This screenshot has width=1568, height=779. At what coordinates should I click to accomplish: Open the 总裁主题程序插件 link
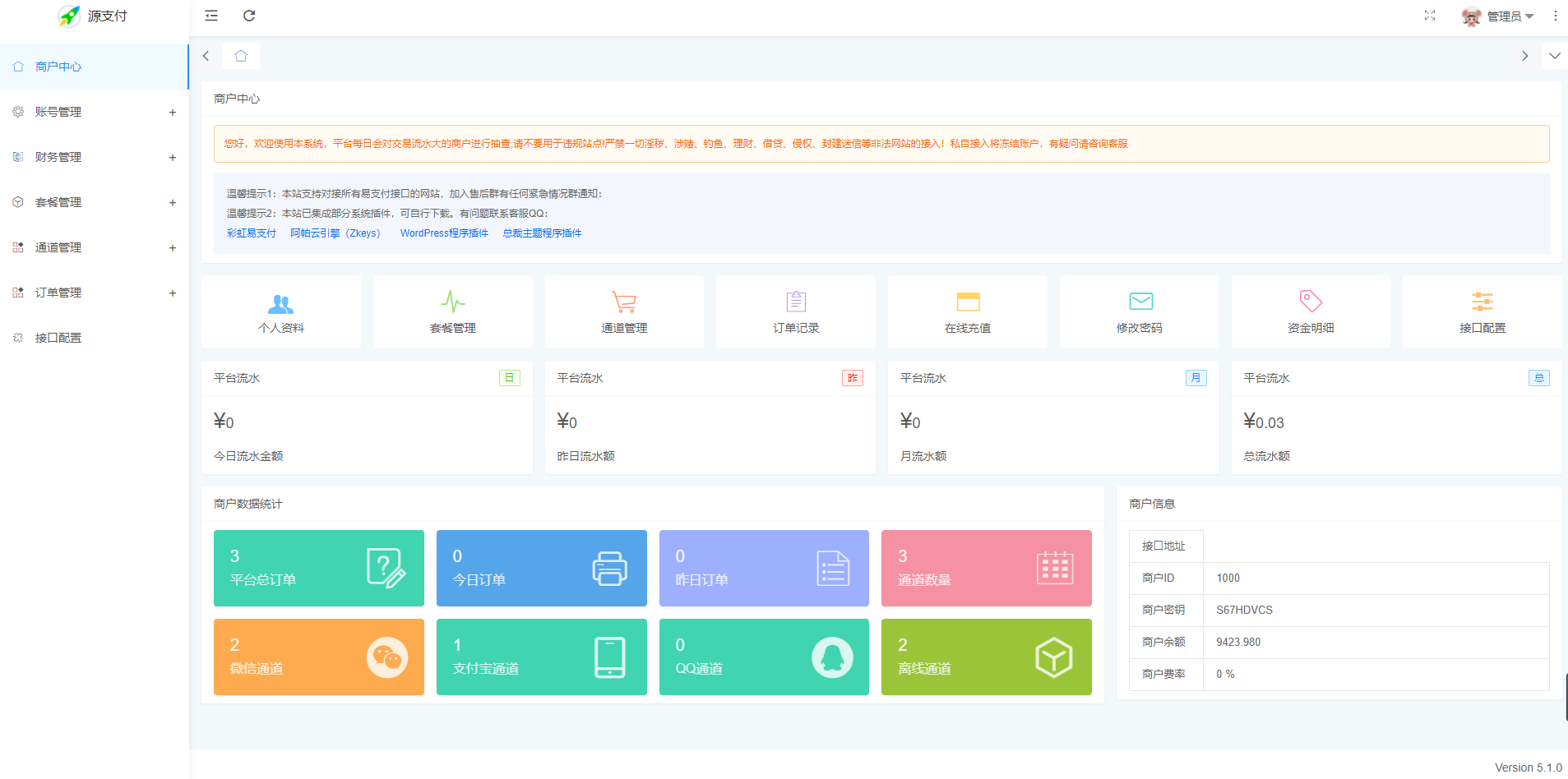coord(542,233)
